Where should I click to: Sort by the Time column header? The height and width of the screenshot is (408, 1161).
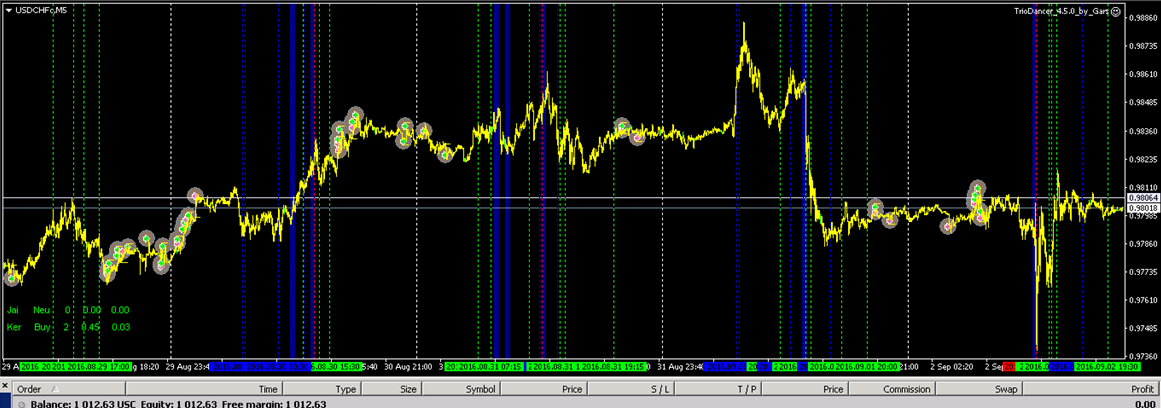(x=204, y=389)
